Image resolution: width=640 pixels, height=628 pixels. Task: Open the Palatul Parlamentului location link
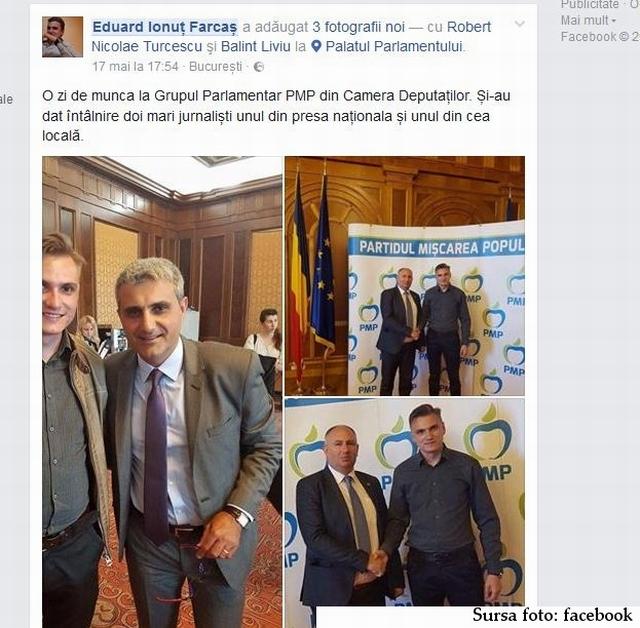(394, 47)
